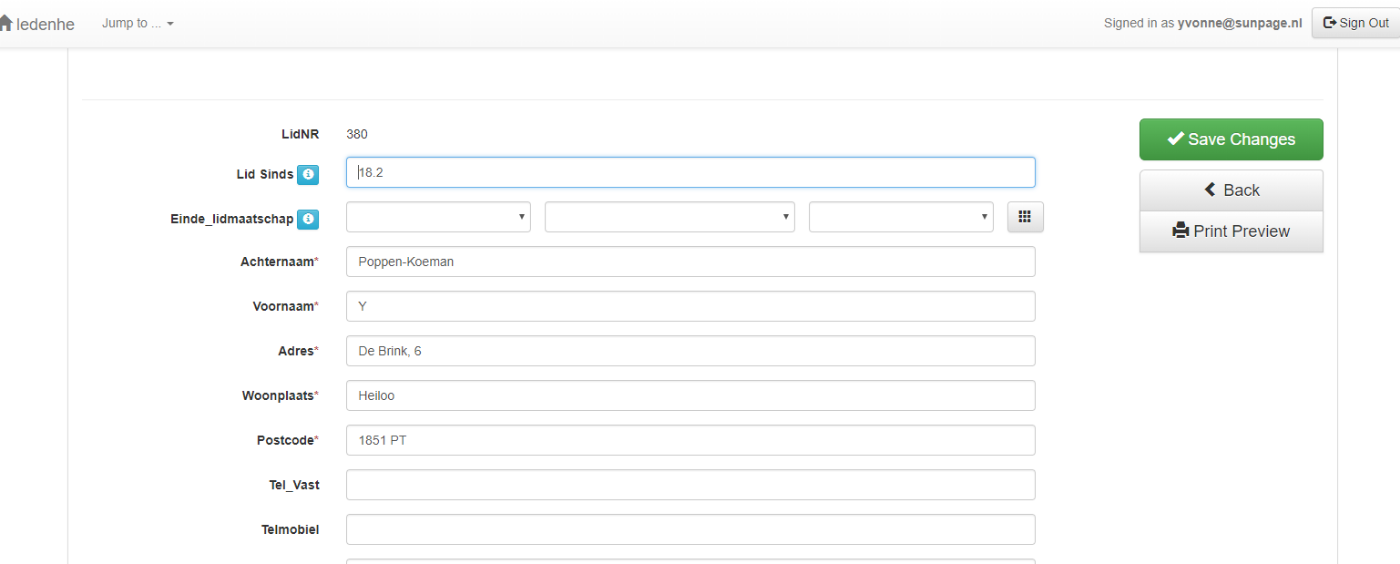Click the Save Changes button
1400x564 pixels.
tap(1231, 139)
